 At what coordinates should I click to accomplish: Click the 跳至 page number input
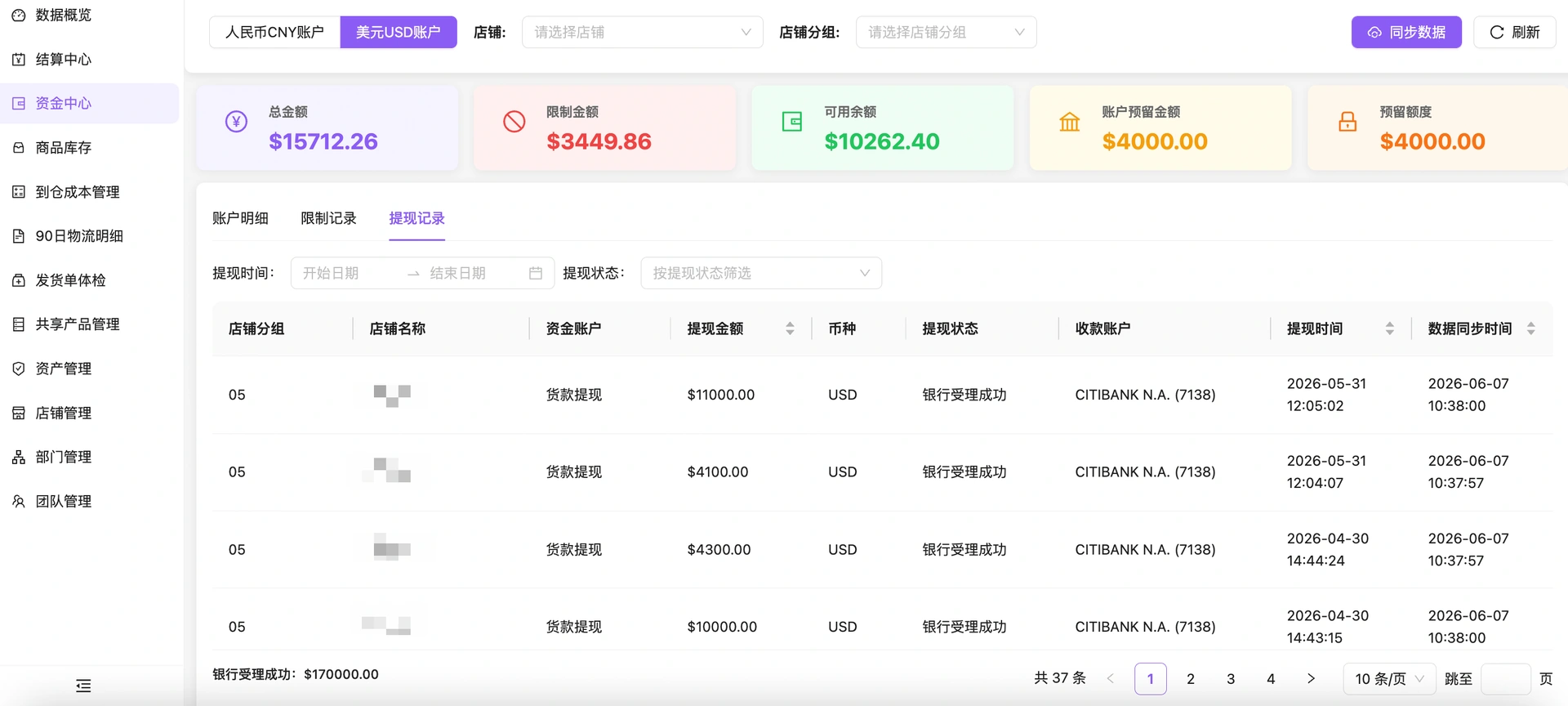point(1506,679)
